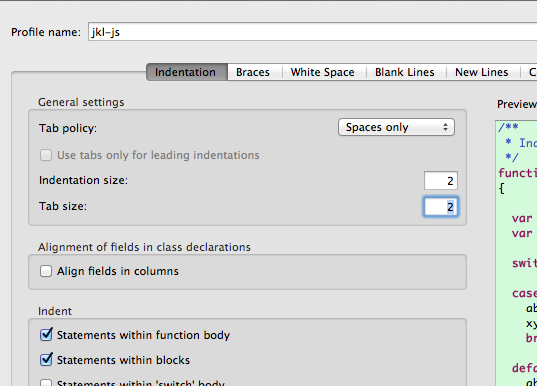Click the 'function' keyword in preview
The height and width of the screenshot is (386, 537).
[517, 173]
